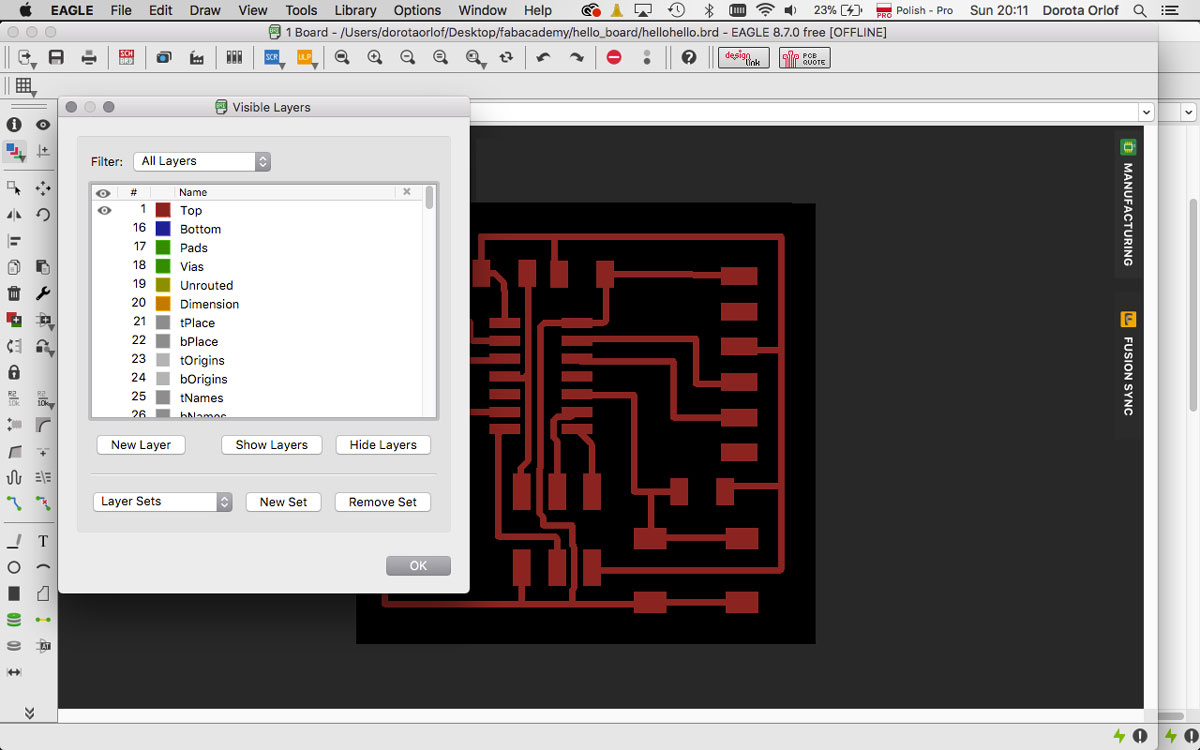Expand more sidebar tools with double chevron
The height and width of the screenshot is (750, 1200).
click(29, 713)
